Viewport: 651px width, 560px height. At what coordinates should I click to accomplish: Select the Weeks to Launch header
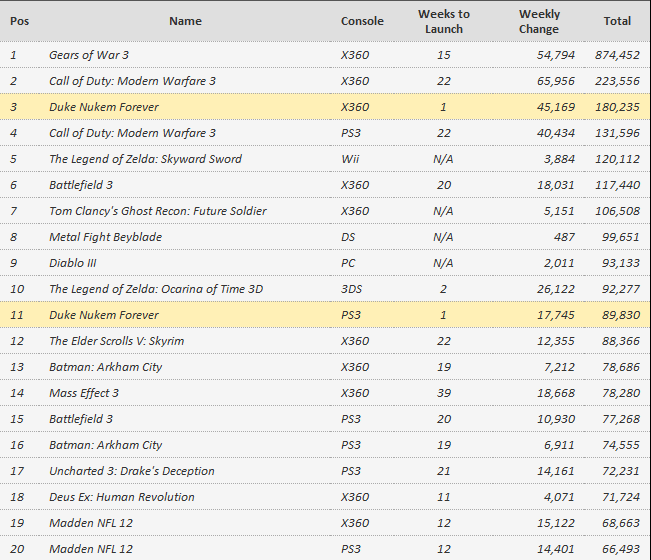pyautogui.click(x=443, y=21)
